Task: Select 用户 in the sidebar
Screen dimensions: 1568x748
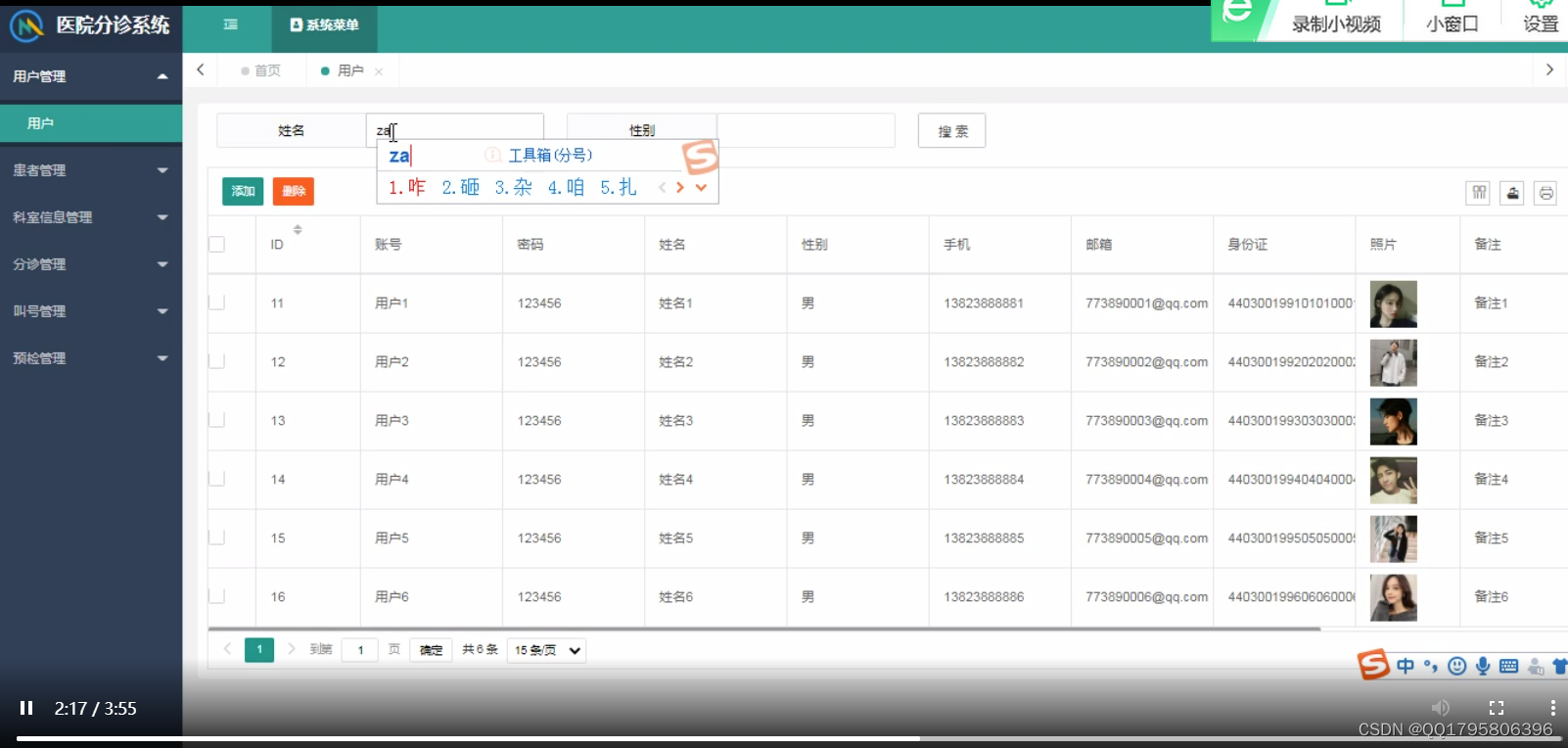Action: (x=91, y=123)
